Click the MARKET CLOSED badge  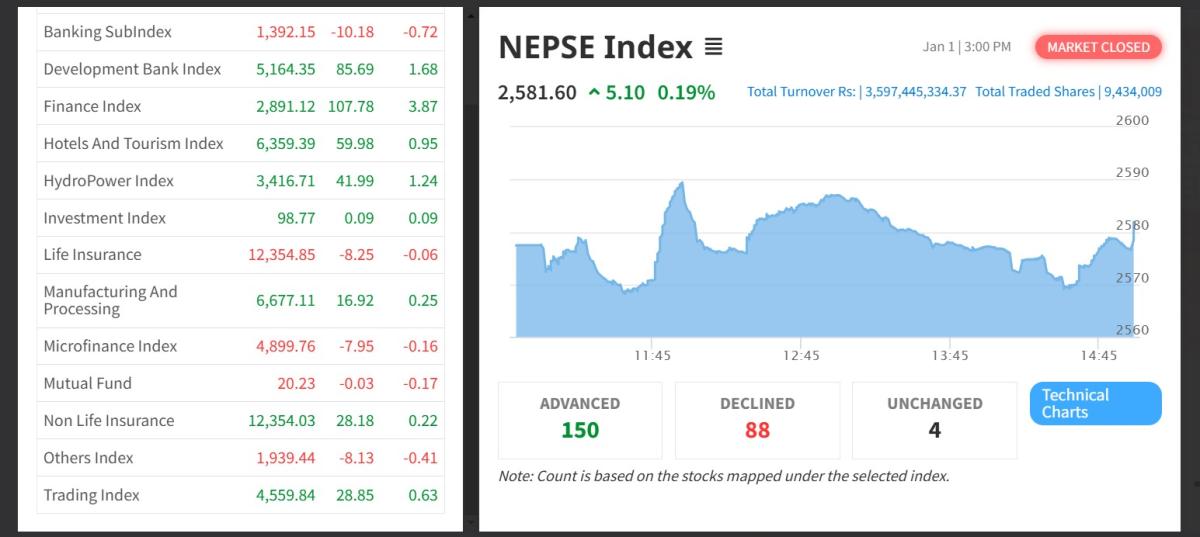[x=1098, y=47]
